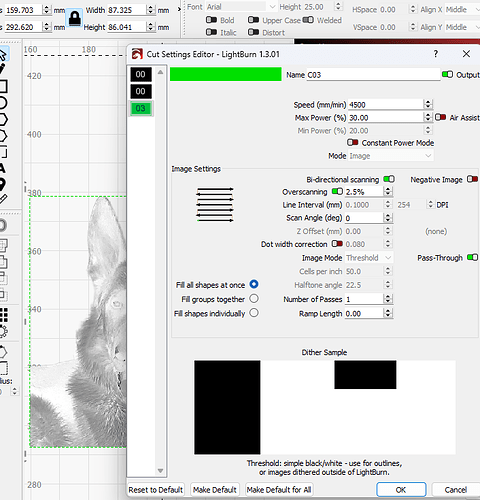
Task: Click the help question mark icon
Action: pyautogui.click(x=435, y=54)
